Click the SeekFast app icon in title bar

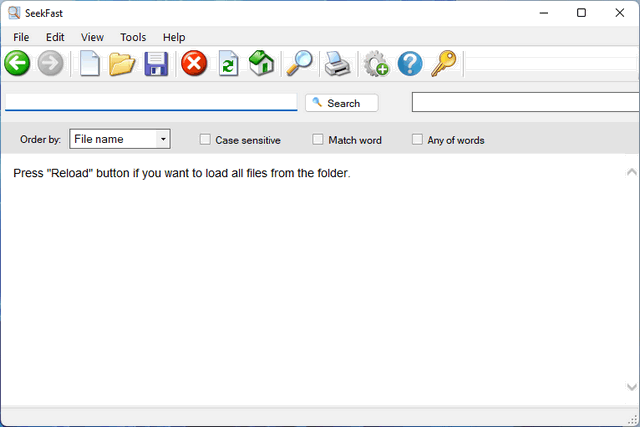14,13
